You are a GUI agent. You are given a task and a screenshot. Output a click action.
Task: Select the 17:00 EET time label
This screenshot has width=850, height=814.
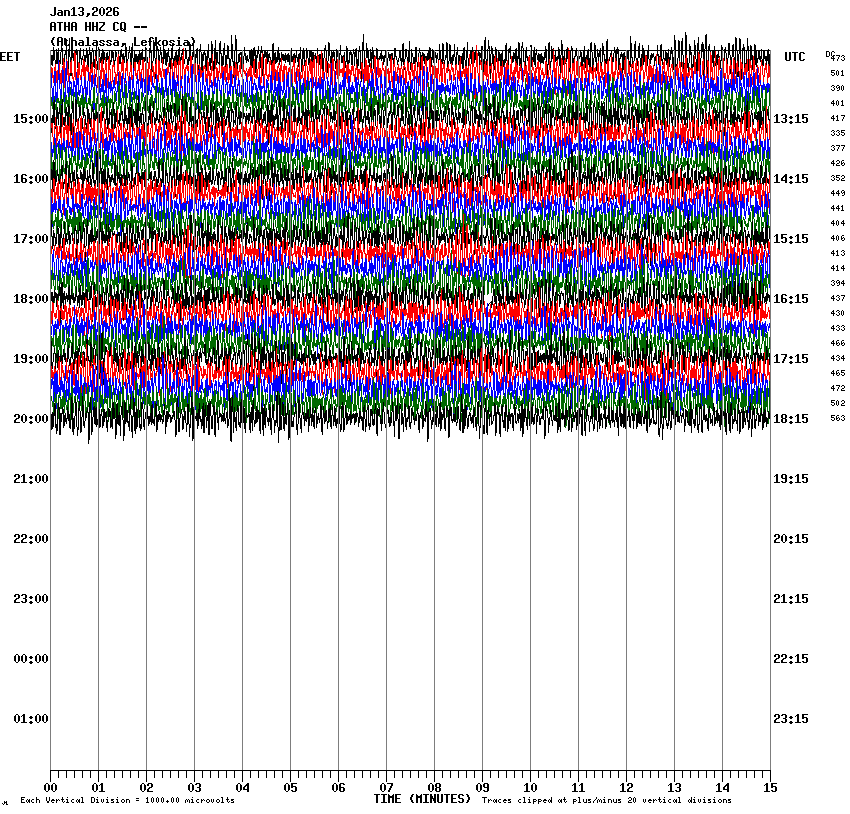(30, 239)
